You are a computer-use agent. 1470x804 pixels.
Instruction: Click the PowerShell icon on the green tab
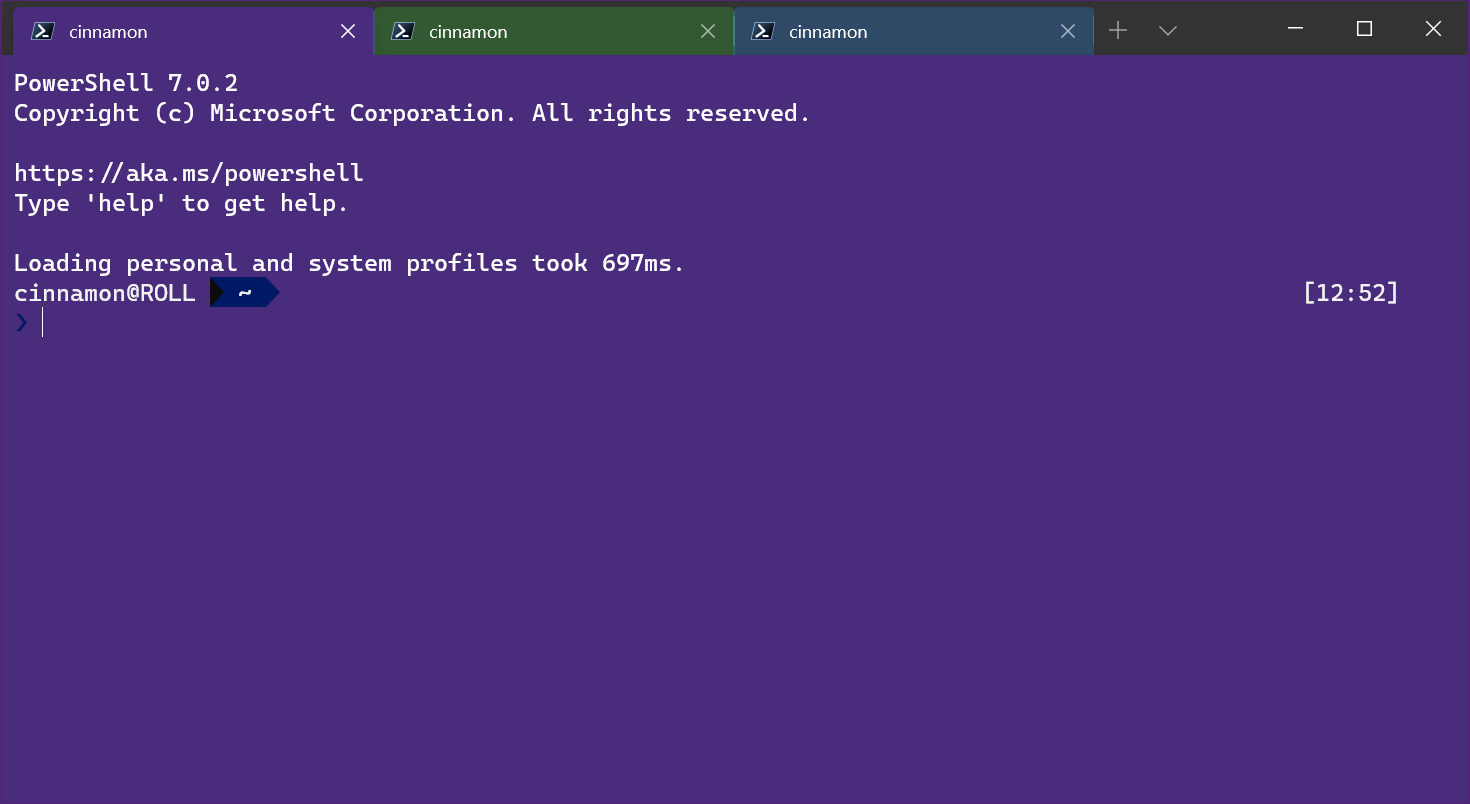click(403, 31)
